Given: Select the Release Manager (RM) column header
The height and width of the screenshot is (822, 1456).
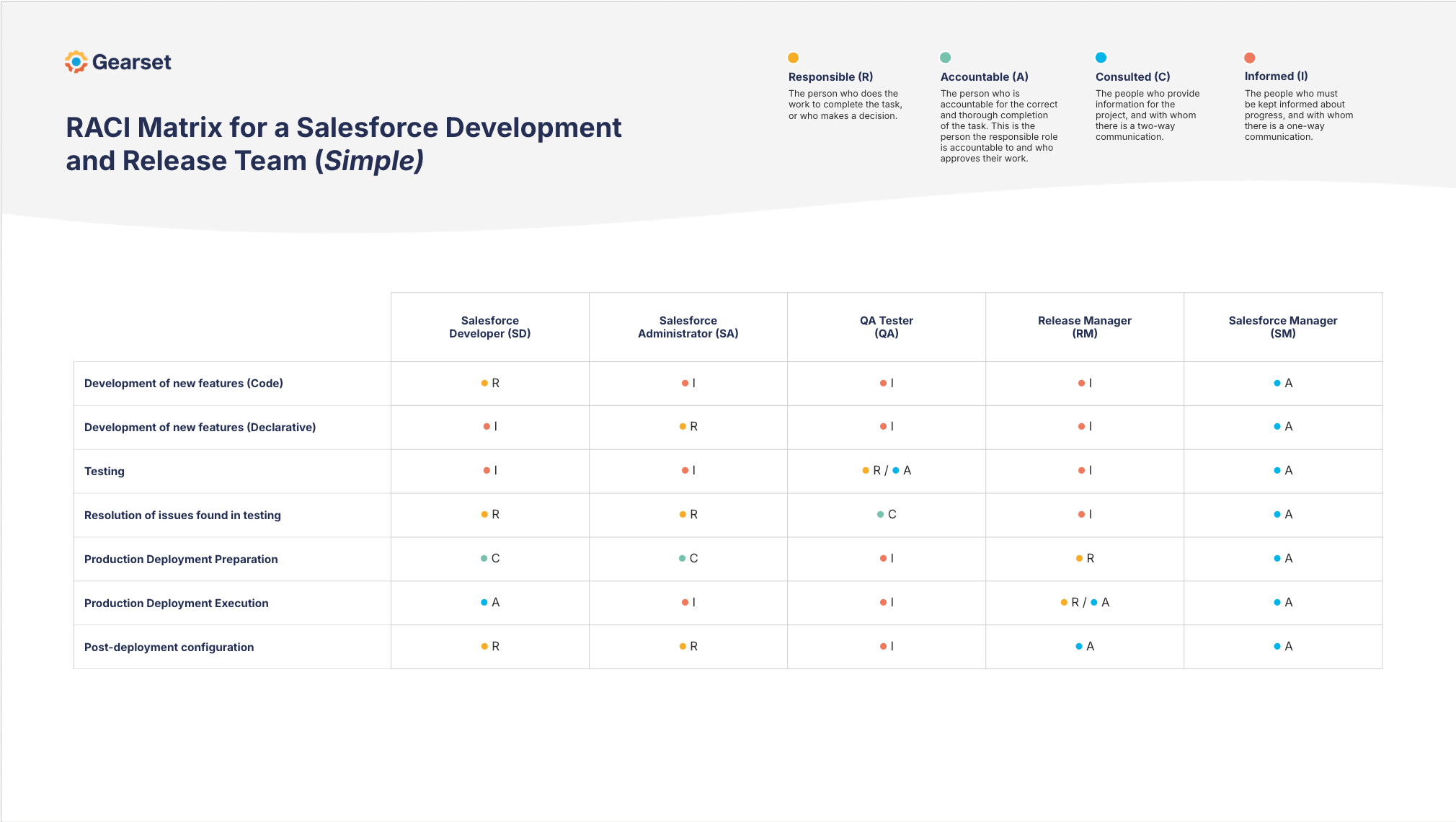Looking at the screenshot, I should [1084, 327].
